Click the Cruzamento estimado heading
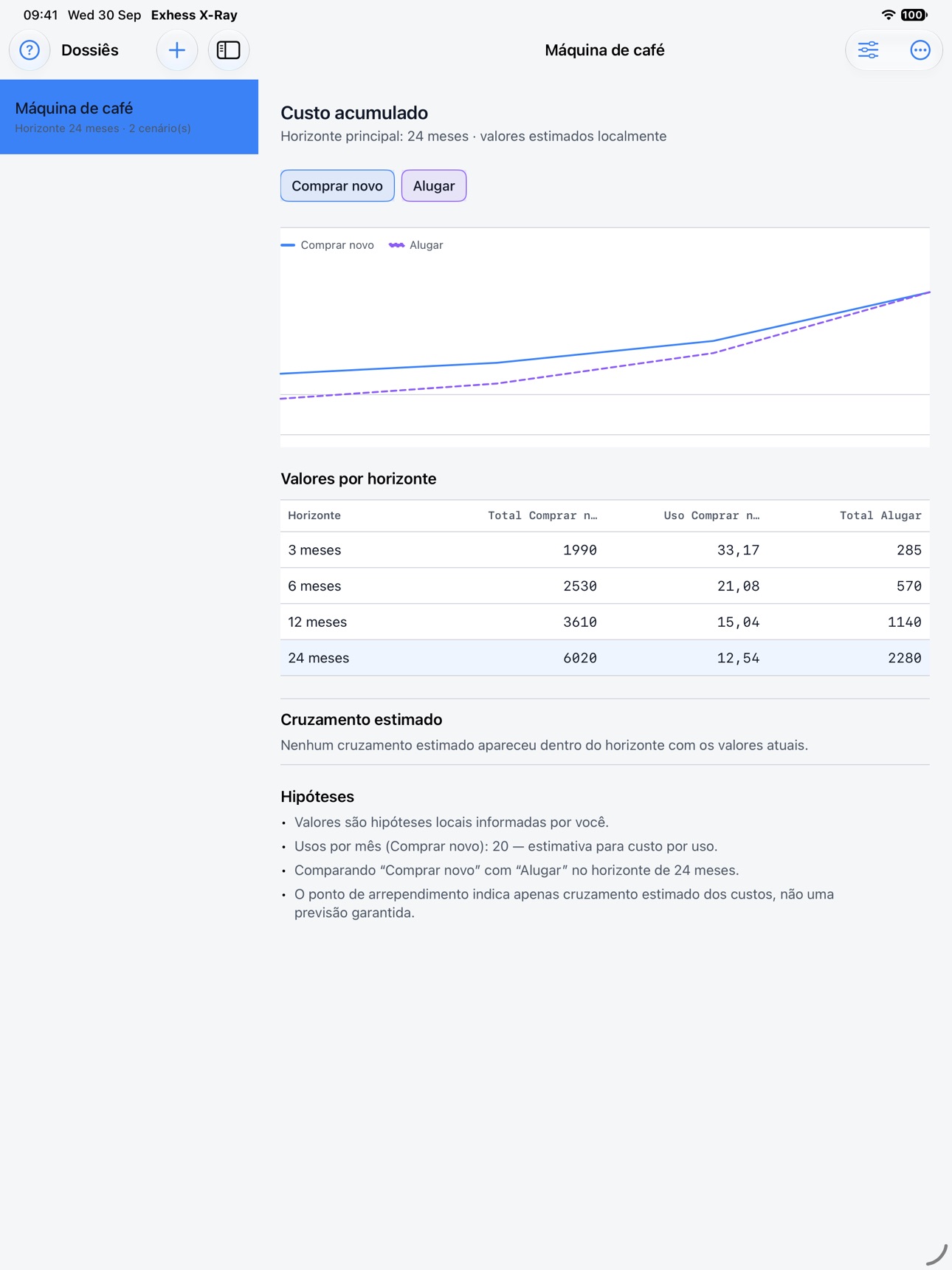The height and width of the screenshot is (1270, 952). pos(362,719)
